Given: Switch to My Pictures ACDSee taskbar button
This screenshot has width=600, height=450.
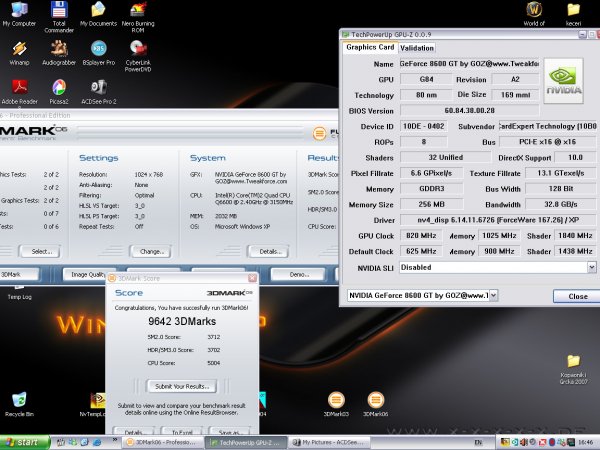Looking at the screenshot, I should click(x=328, y=442).
